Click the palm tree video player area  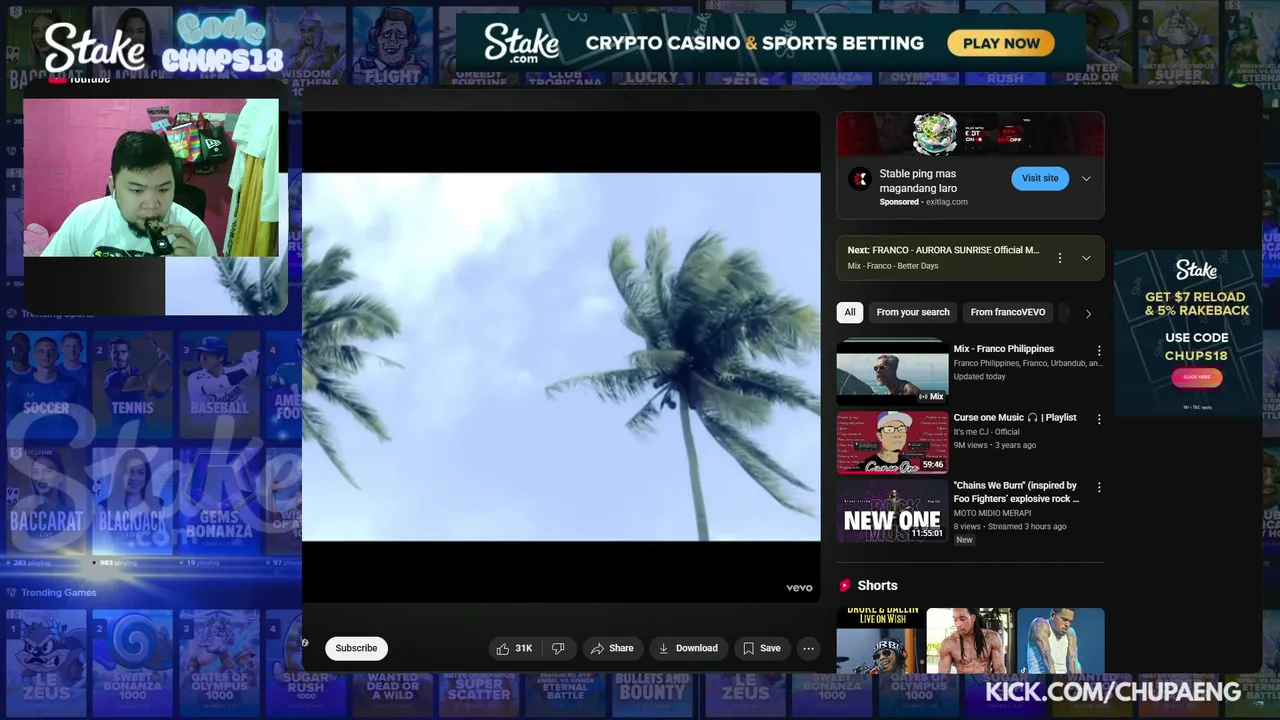pyautogui.click(x=561, y=357)
